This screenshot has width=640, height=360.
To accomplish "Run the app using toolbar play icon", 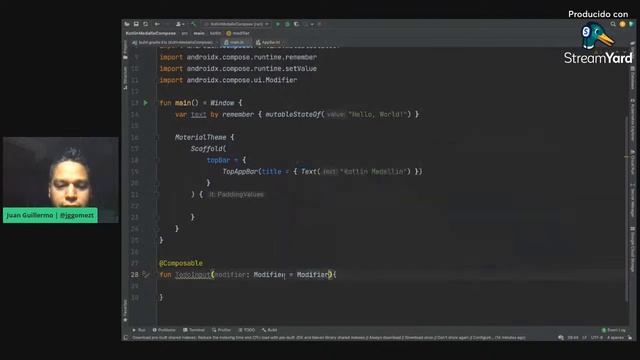I will click(x=278, y=24).
